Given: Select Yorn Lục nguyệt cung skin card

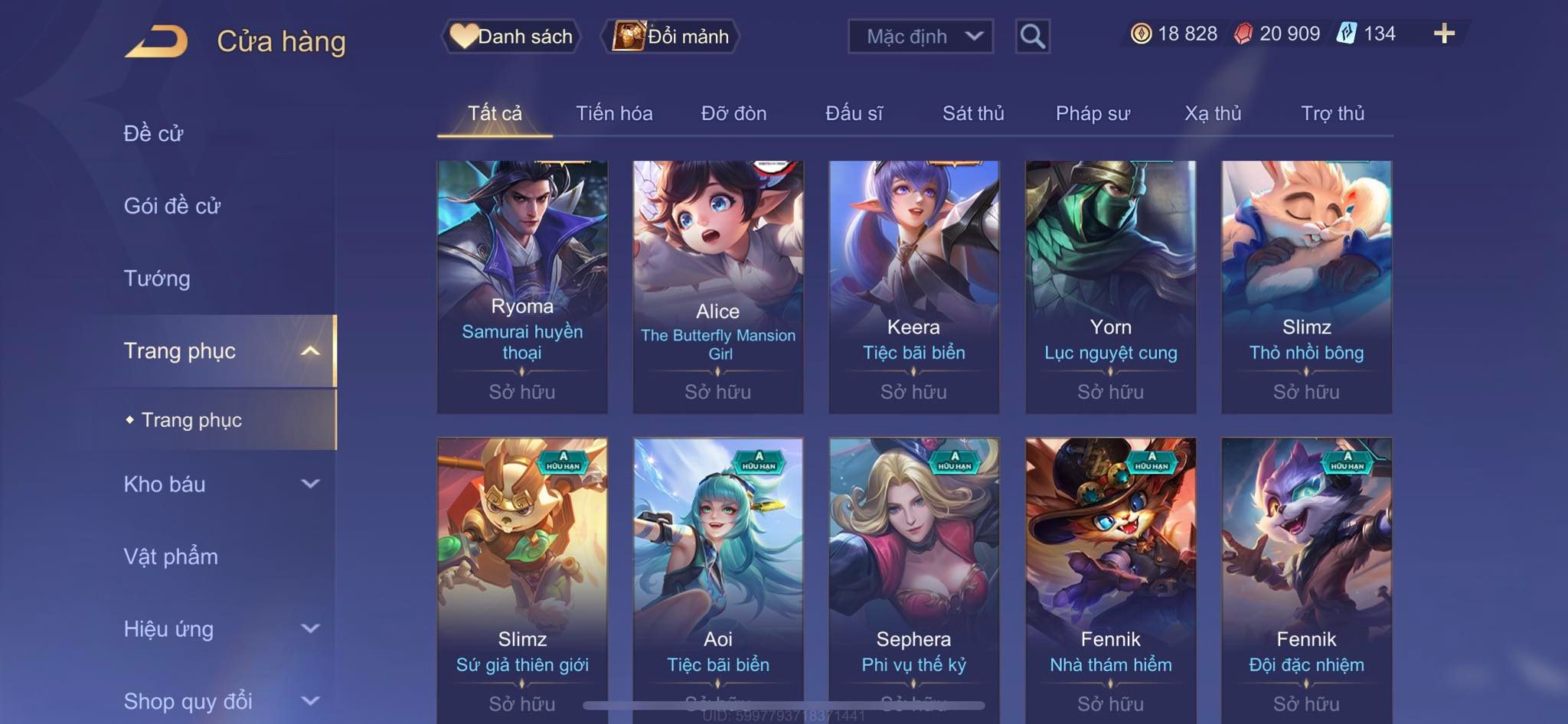Looking at the screenshot, I should tap(1110, 287).
